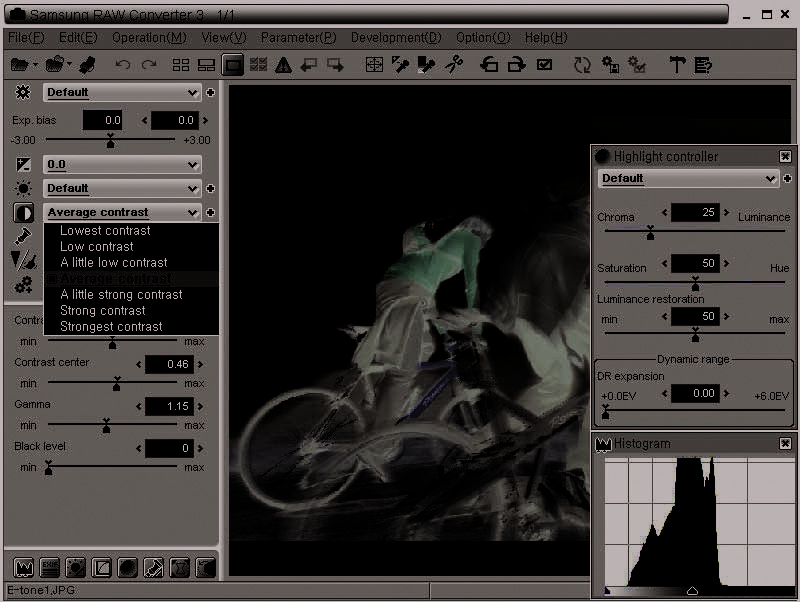Open the tone curve panel icon
Viewport: 800px width, 602px height.
pos(102,567)
